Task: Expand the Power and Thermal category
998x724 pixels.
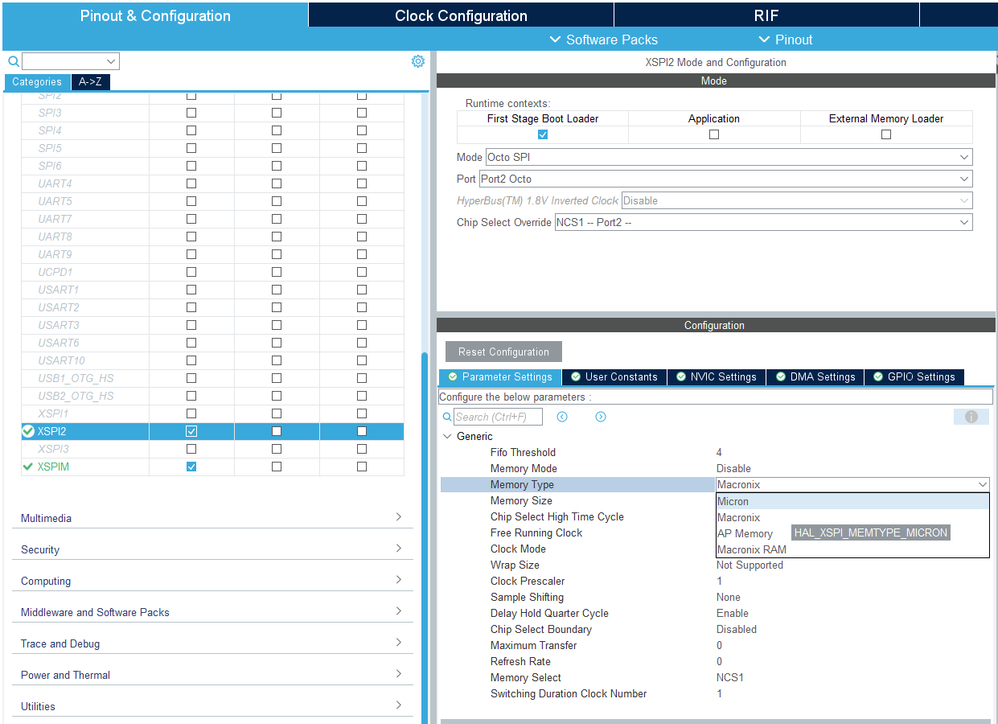Action: click(x=212, y=674)
